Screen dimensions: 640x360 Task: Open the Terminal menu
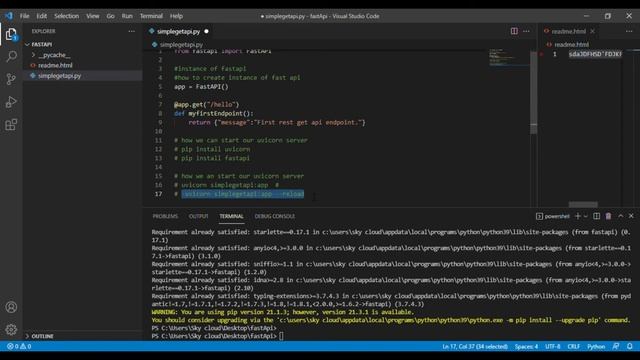[151, 16]
